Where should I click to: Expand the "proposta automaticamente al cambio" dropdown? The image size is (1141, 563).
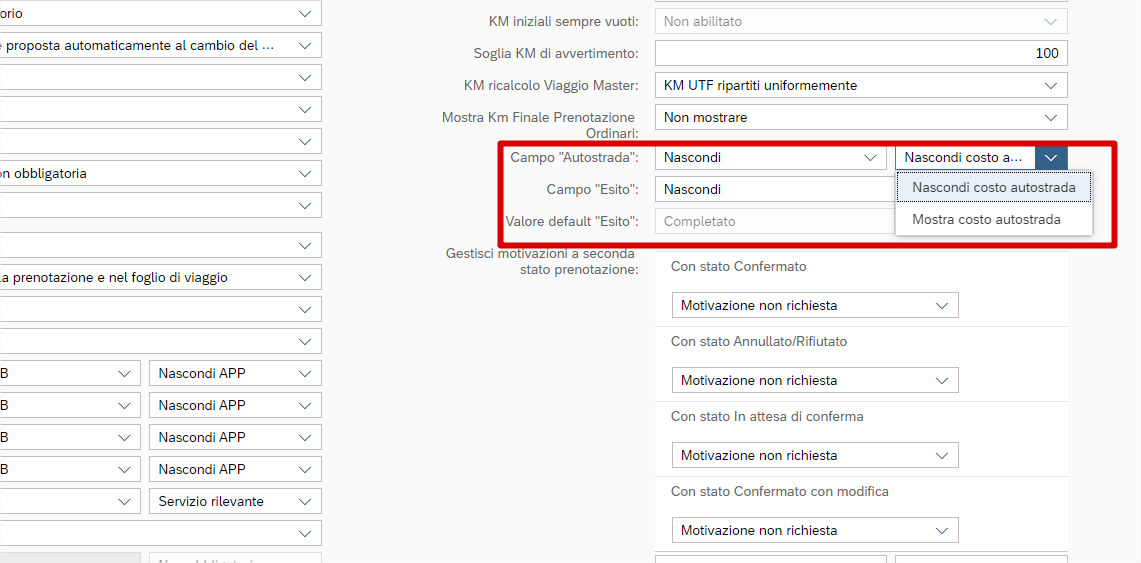(304, 46)
